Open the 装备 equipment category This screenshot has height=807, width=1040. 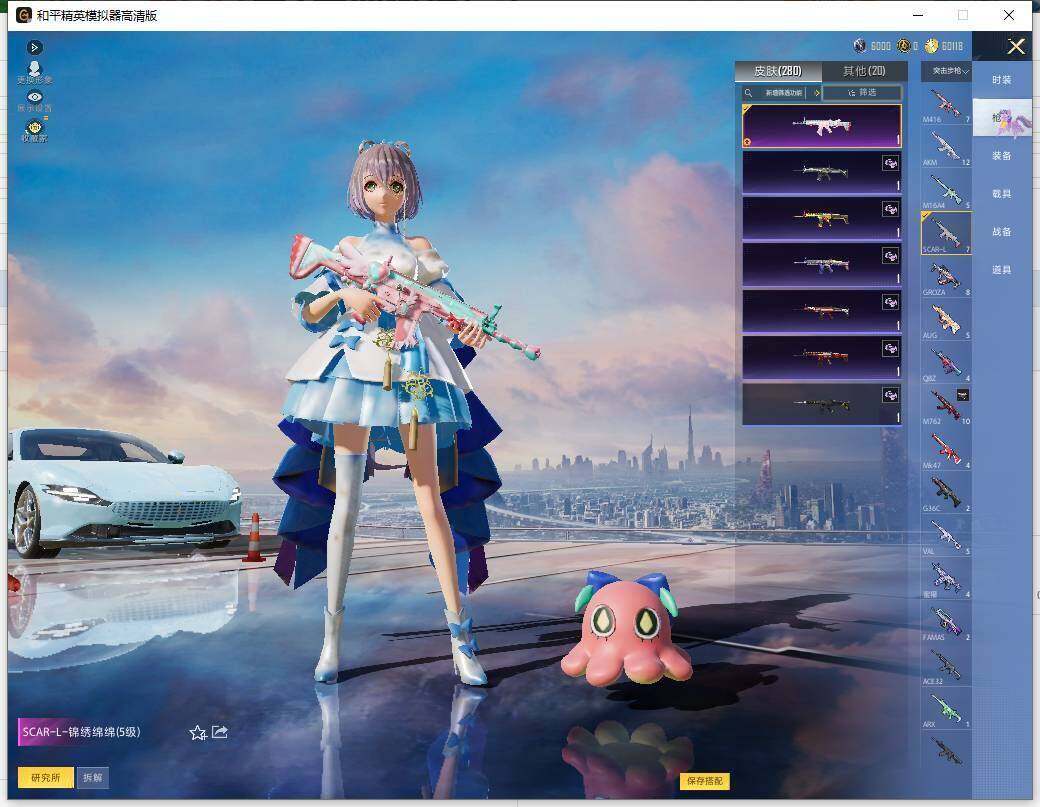pos(1002,156)
